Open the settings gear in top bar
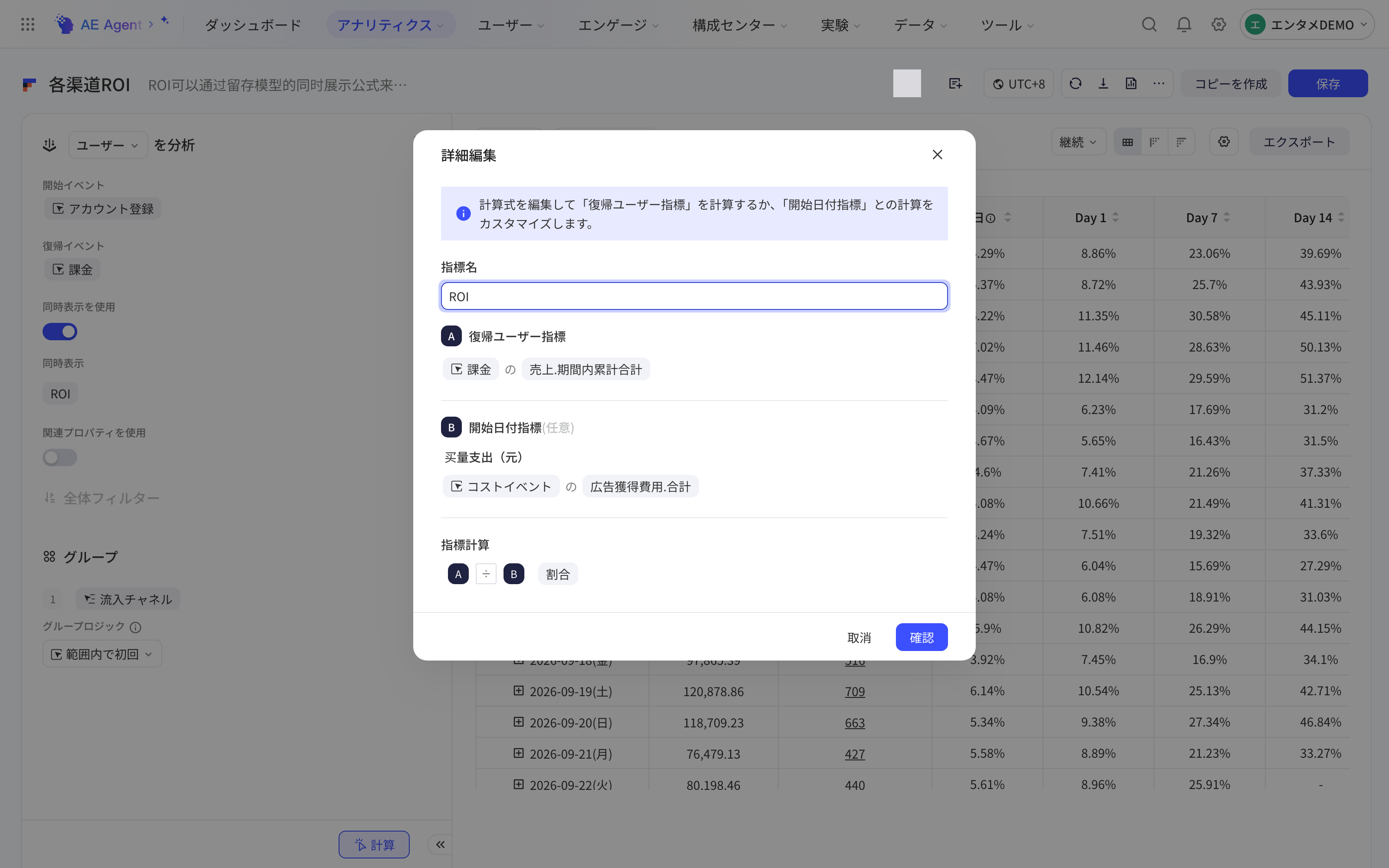This screenshot has height=868, width=1389. (x=1218, y=24)
